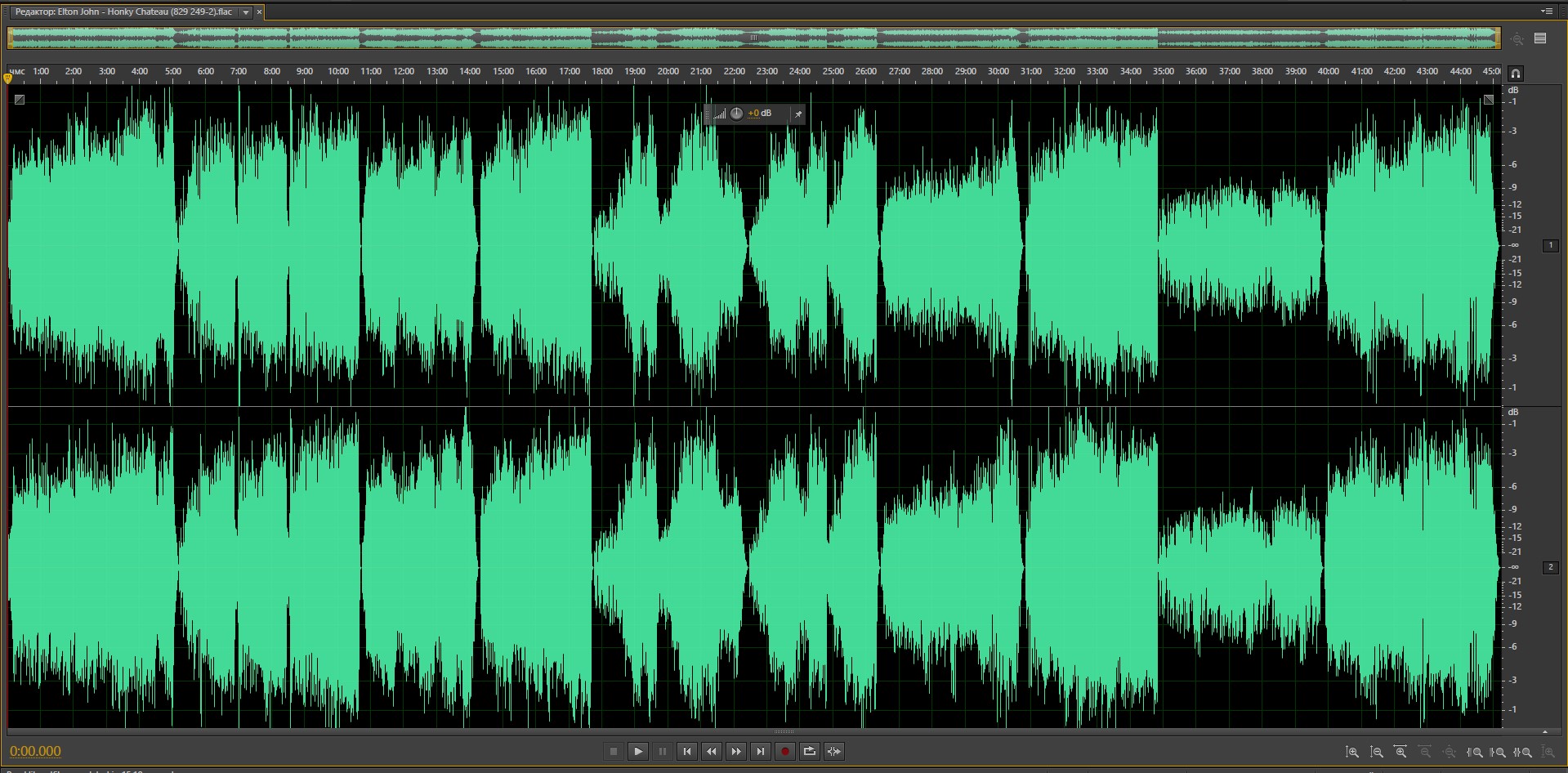Viewport: 1568px width, 773px height.
Task: Toggle channel 1 enable button
Action: pyautogui.click(x=1550, y=245)
